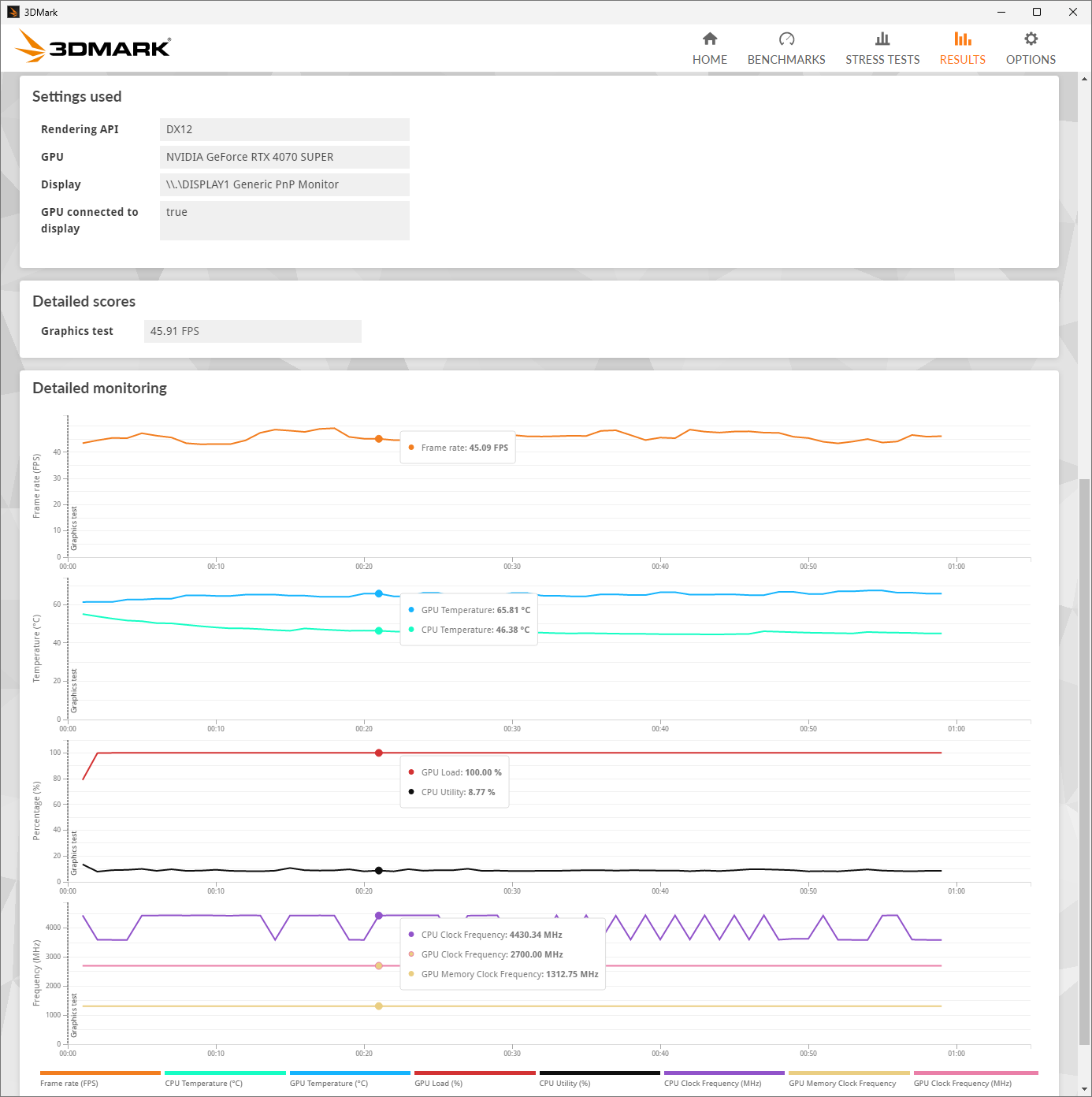The width and height of the screenshot is (1092, 1097).
Task: Click the Benchmarks gauge icon
Action: [786, 39]
